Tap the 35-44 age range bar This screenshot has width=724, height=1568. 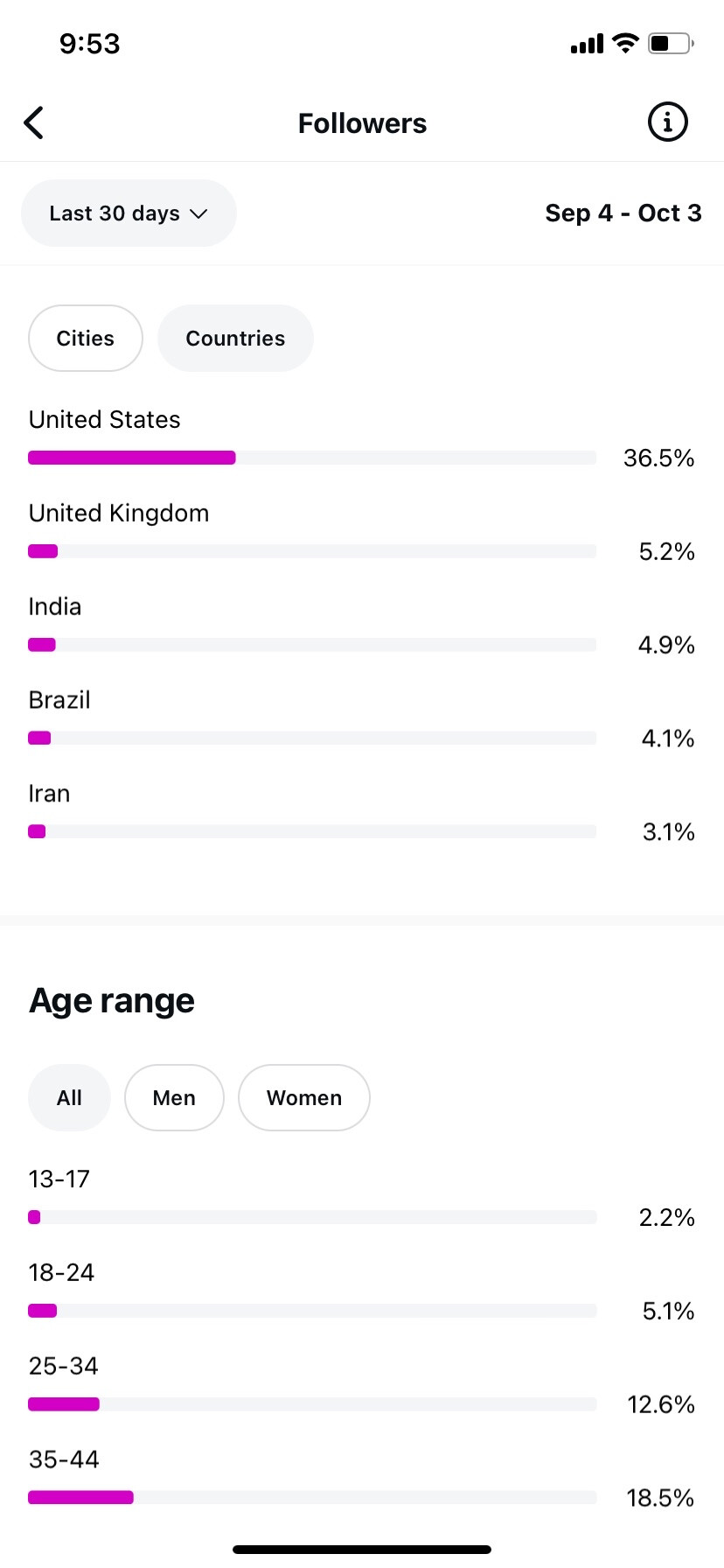(312, 1497)
